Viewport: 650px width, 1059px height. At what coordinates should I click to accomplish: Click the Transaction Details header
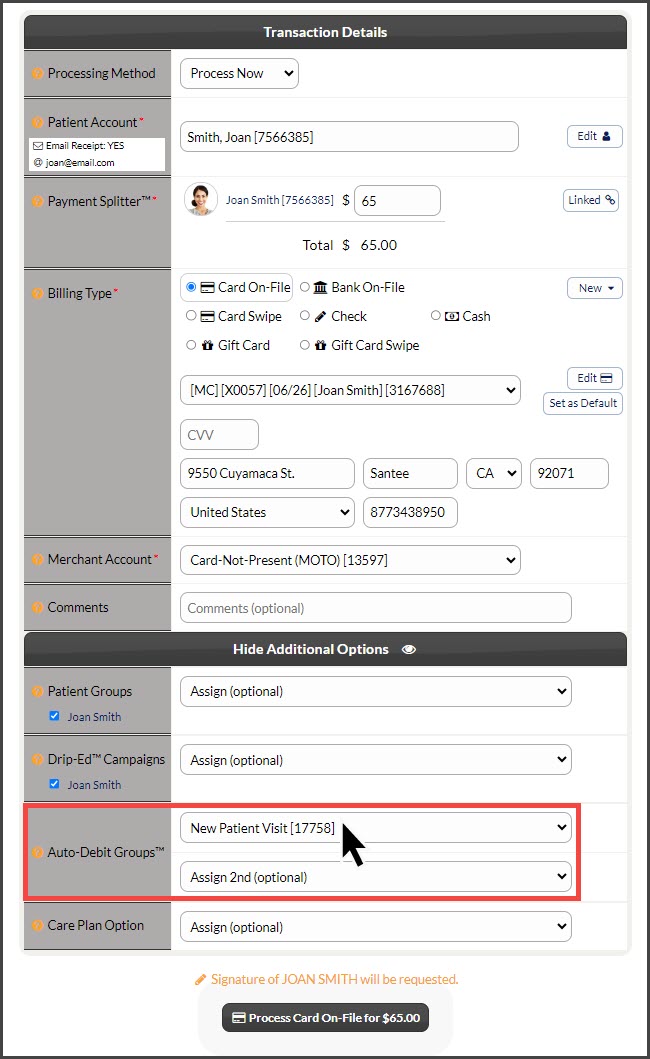pos(325,32)
